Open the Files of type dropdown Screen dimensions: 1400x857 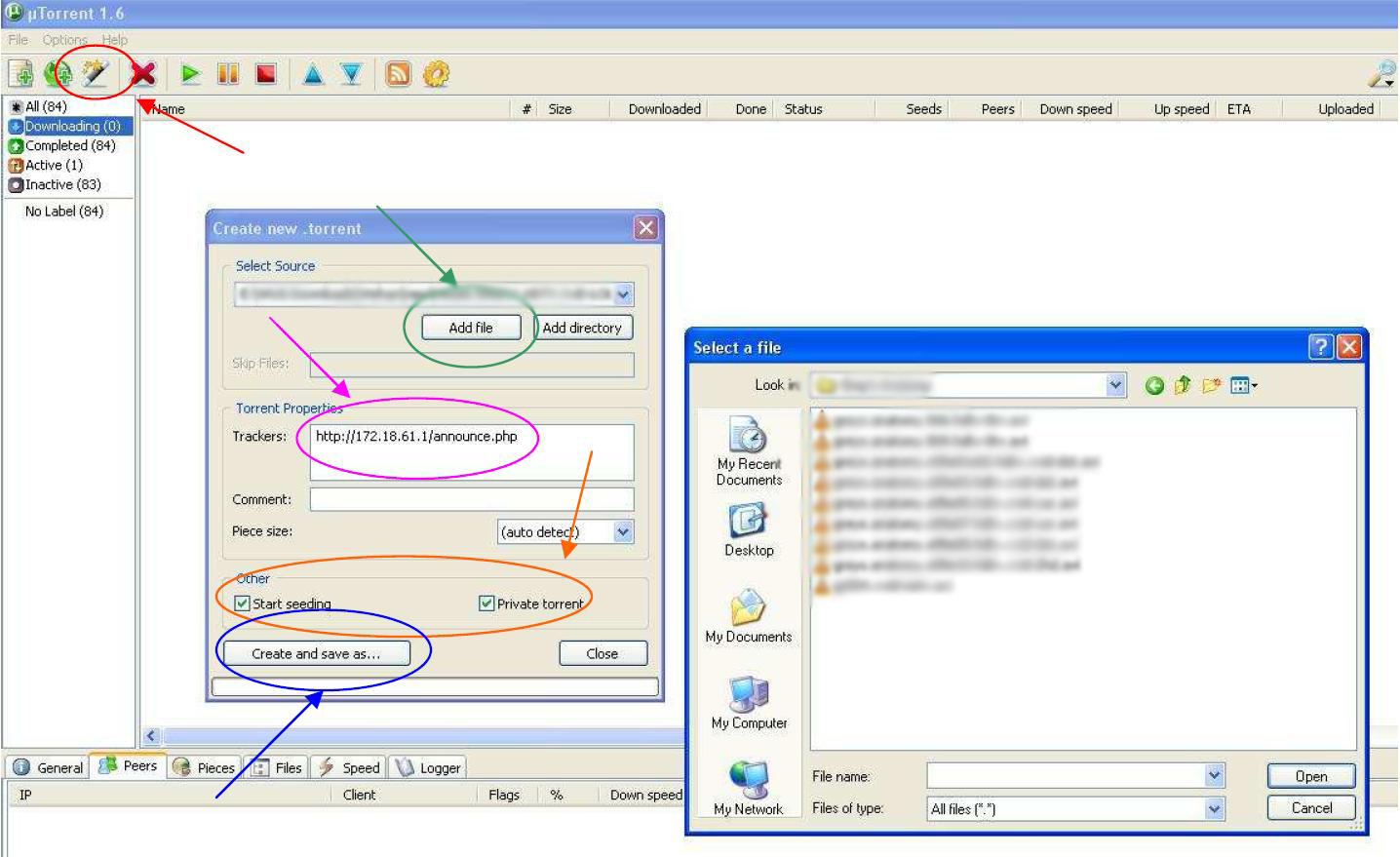click(x=1215, y=808)
